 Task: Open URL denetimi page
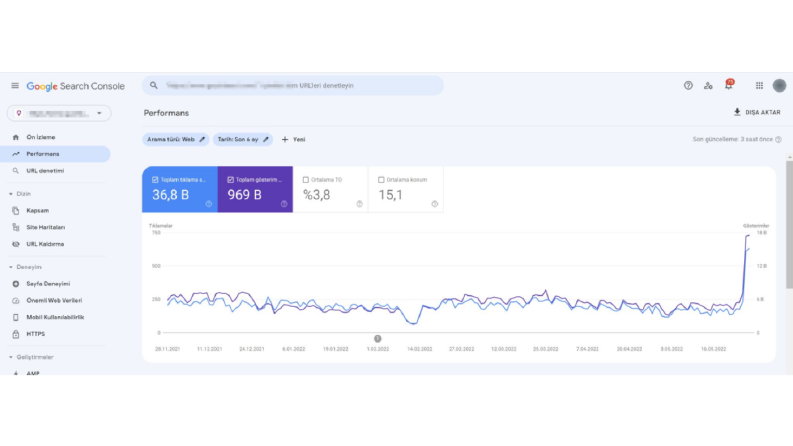coord(55,171)
